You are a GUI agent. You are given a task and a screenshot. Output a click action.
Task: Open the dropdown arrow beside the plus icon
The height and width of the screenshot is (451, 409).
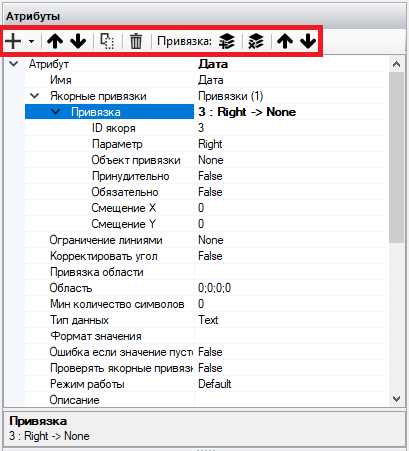[x=31, y=42]
